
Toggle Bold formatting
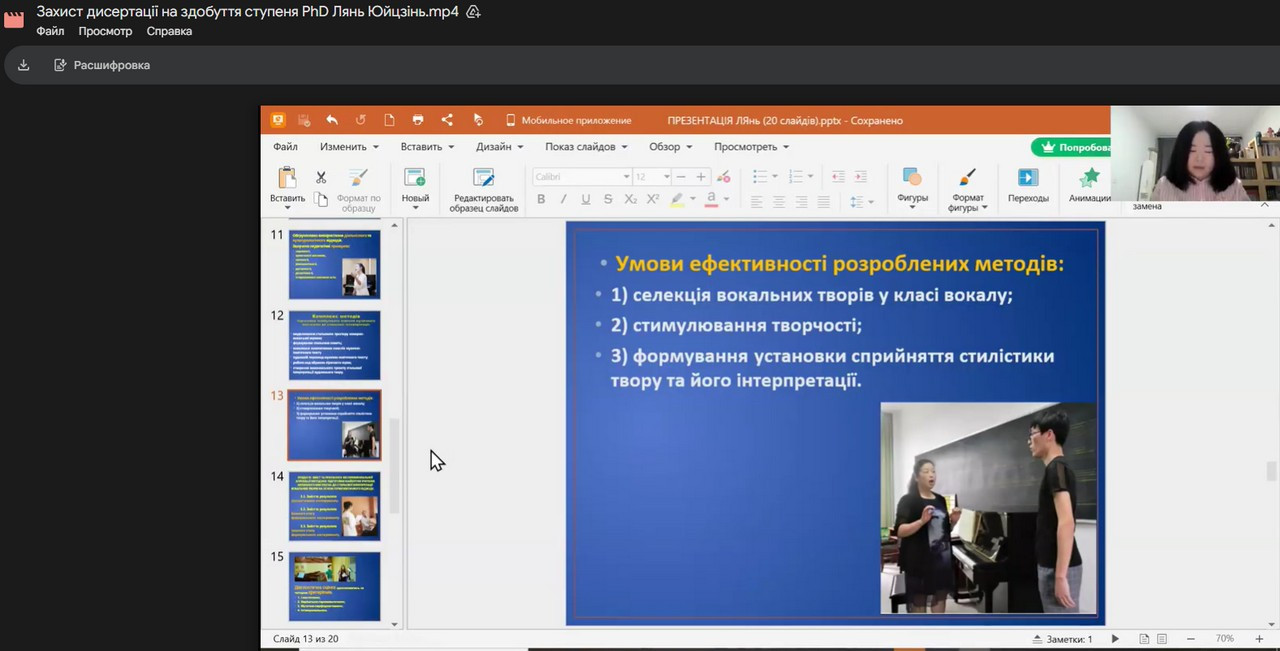[x=541, y=199]
